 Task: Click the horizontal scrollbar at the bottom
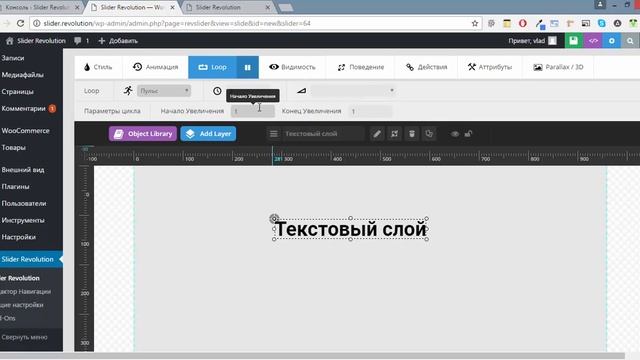click(313, 356)
